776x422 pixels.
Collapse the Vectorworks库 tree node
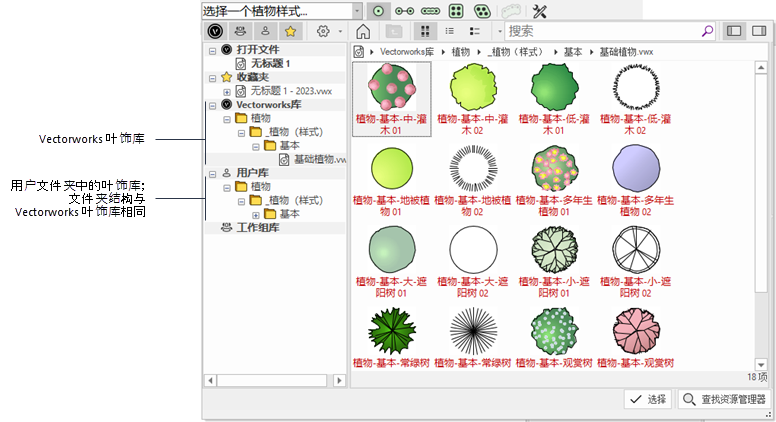coord(212,105)
